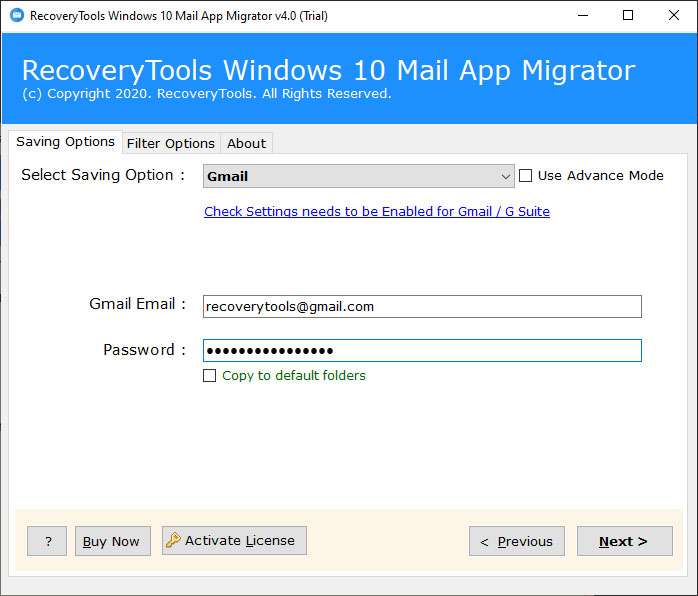Viewport: 698px width, 596px height.
Task: Click the Buy Now button
Action: click(x=113, y=541)
